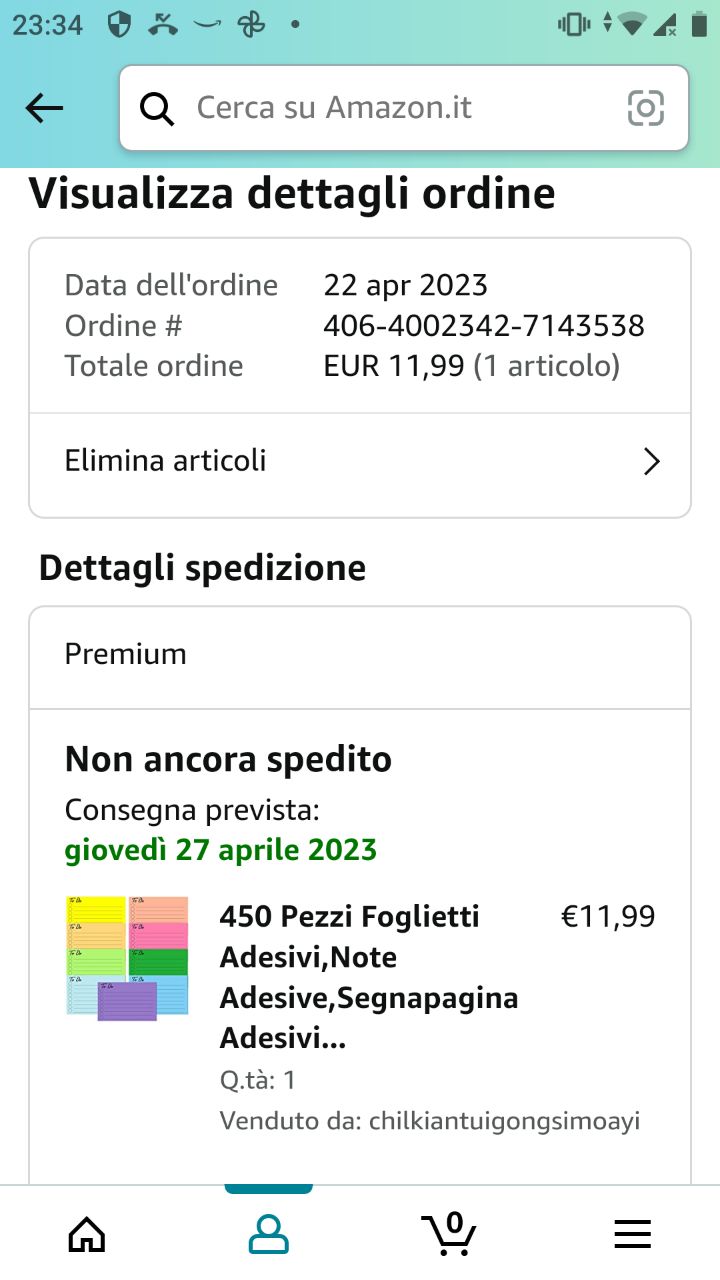Expand the Elimina articoli chevron

[651, 461]
